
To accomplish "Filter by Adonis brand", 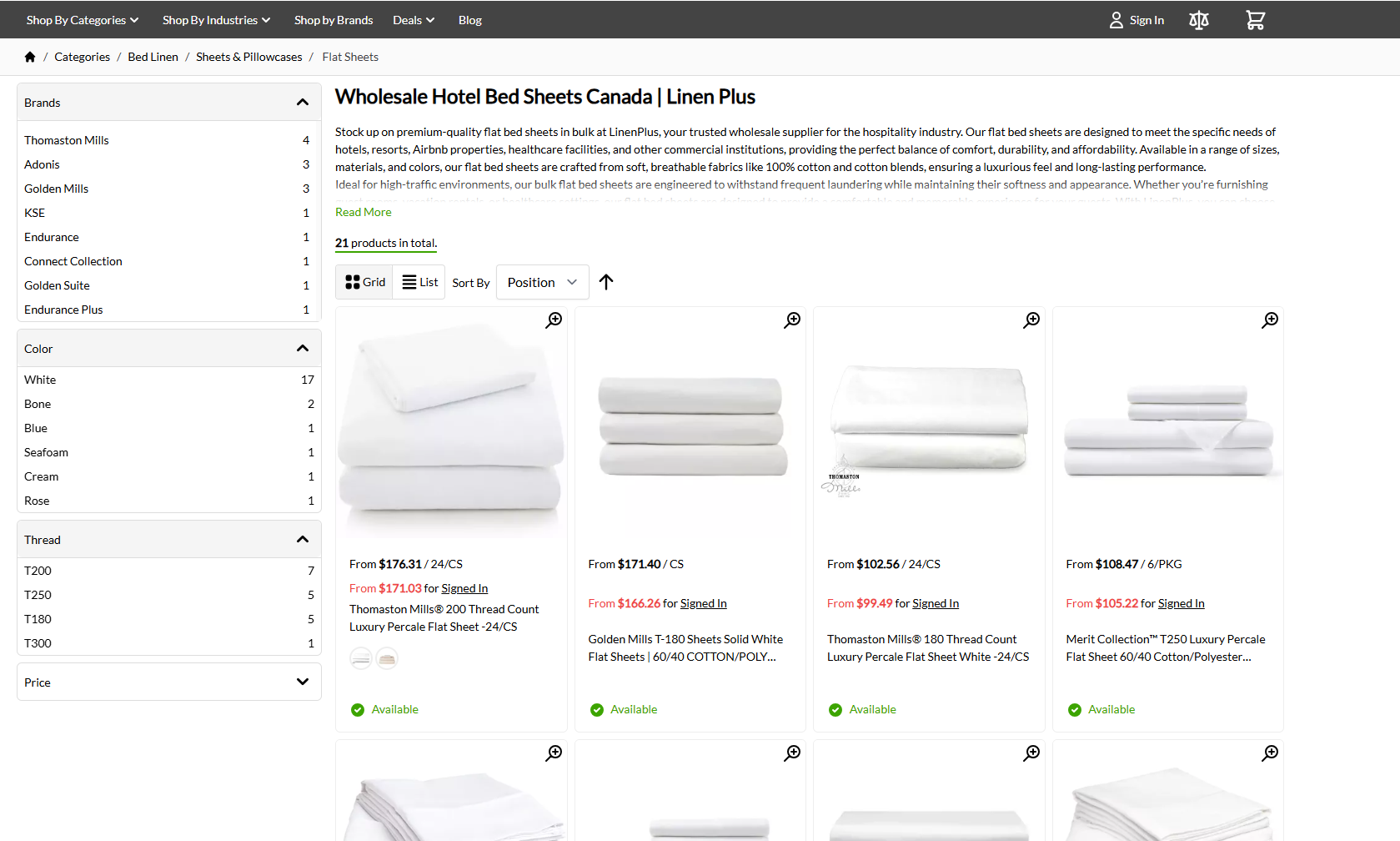I will point(167,164).
